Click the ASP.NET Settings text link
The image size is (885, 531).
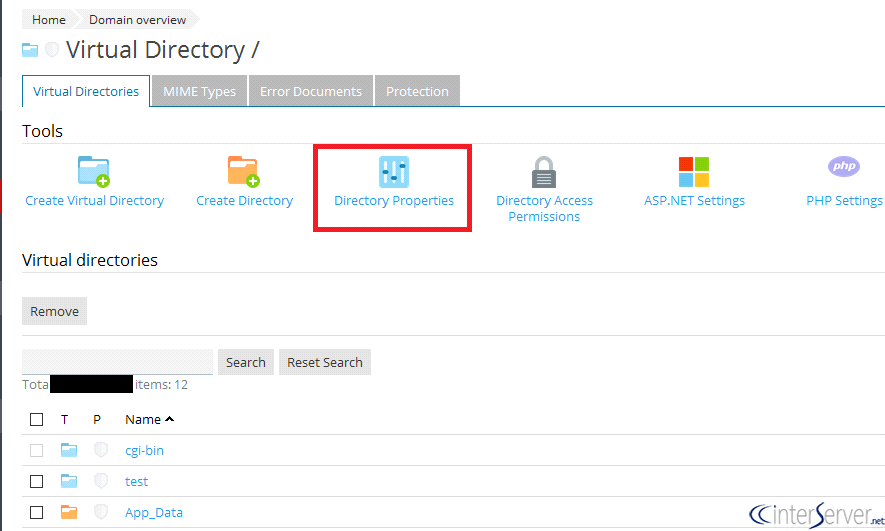pyautogui.click(x=694, y=200)
